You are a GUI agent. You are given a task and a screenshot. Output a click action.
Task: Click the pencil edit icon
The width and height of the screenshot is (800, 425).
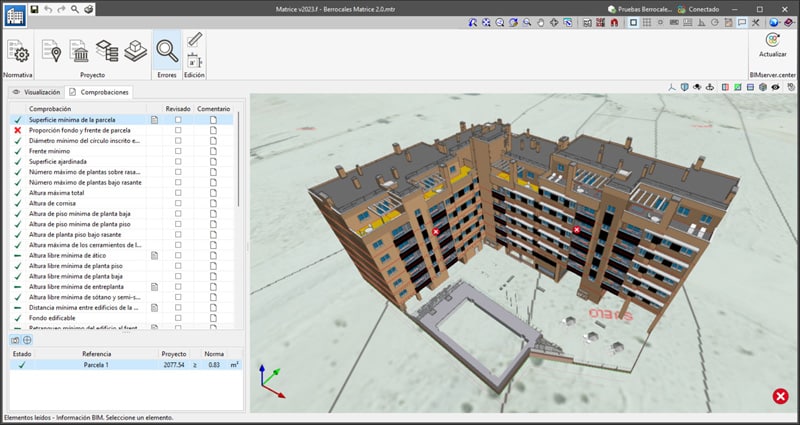(194, 40)
